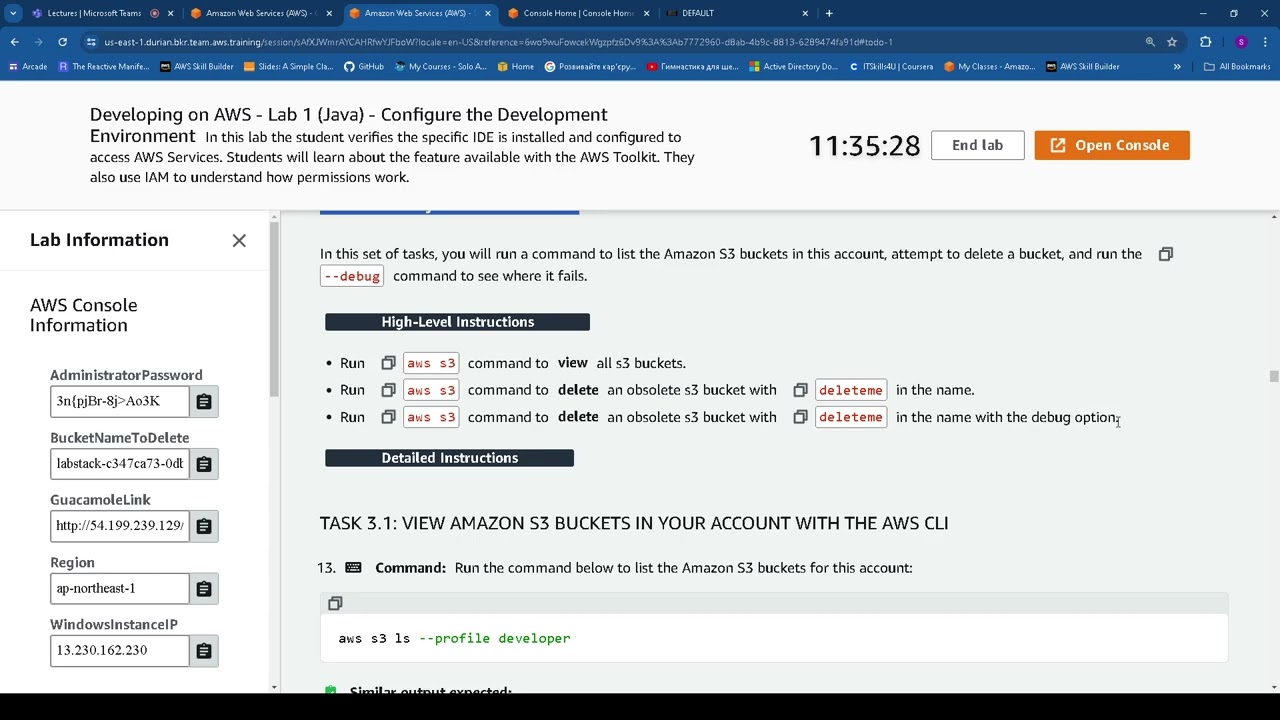Open the My Courses - Solo A... bookmark
Image resolution: width=1280 pixels, height=720 pixels.
pos(440,67)
